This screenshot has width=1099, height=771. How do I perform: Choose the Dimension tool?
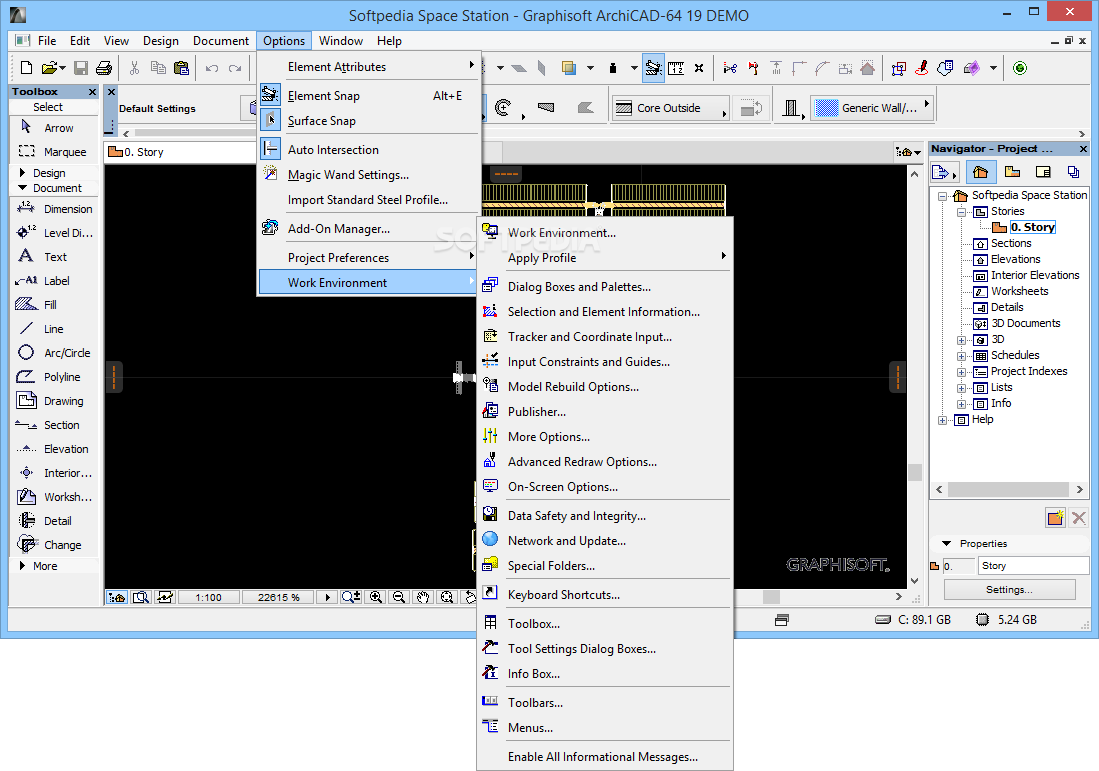click(53, 209)
